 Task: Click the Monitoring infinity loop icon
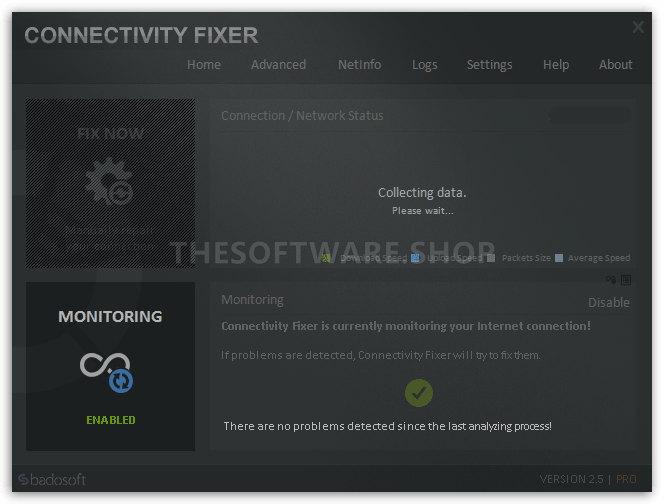107,369
